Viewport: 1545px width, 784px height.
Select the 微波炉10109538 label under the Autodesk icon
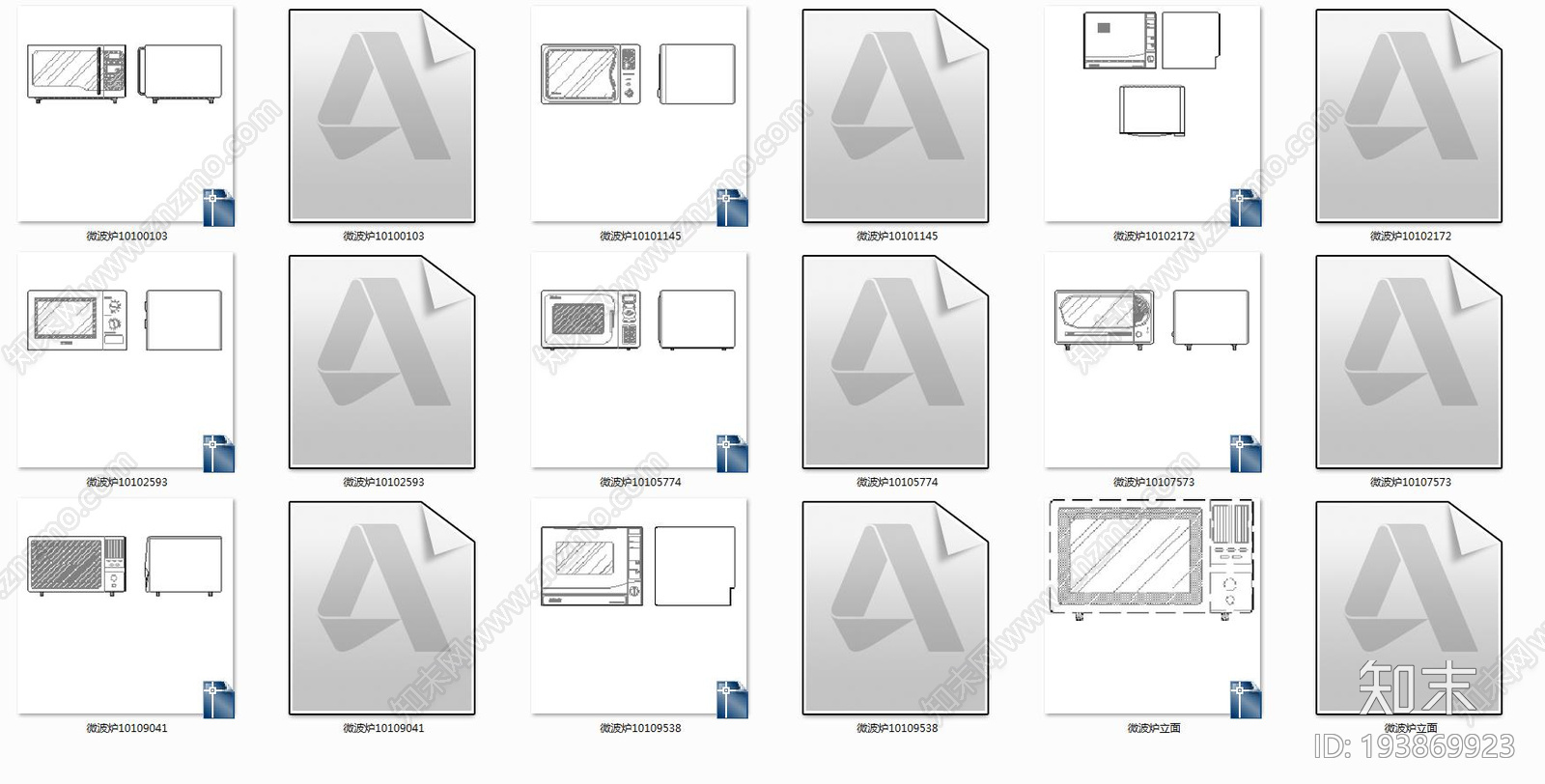897,728
